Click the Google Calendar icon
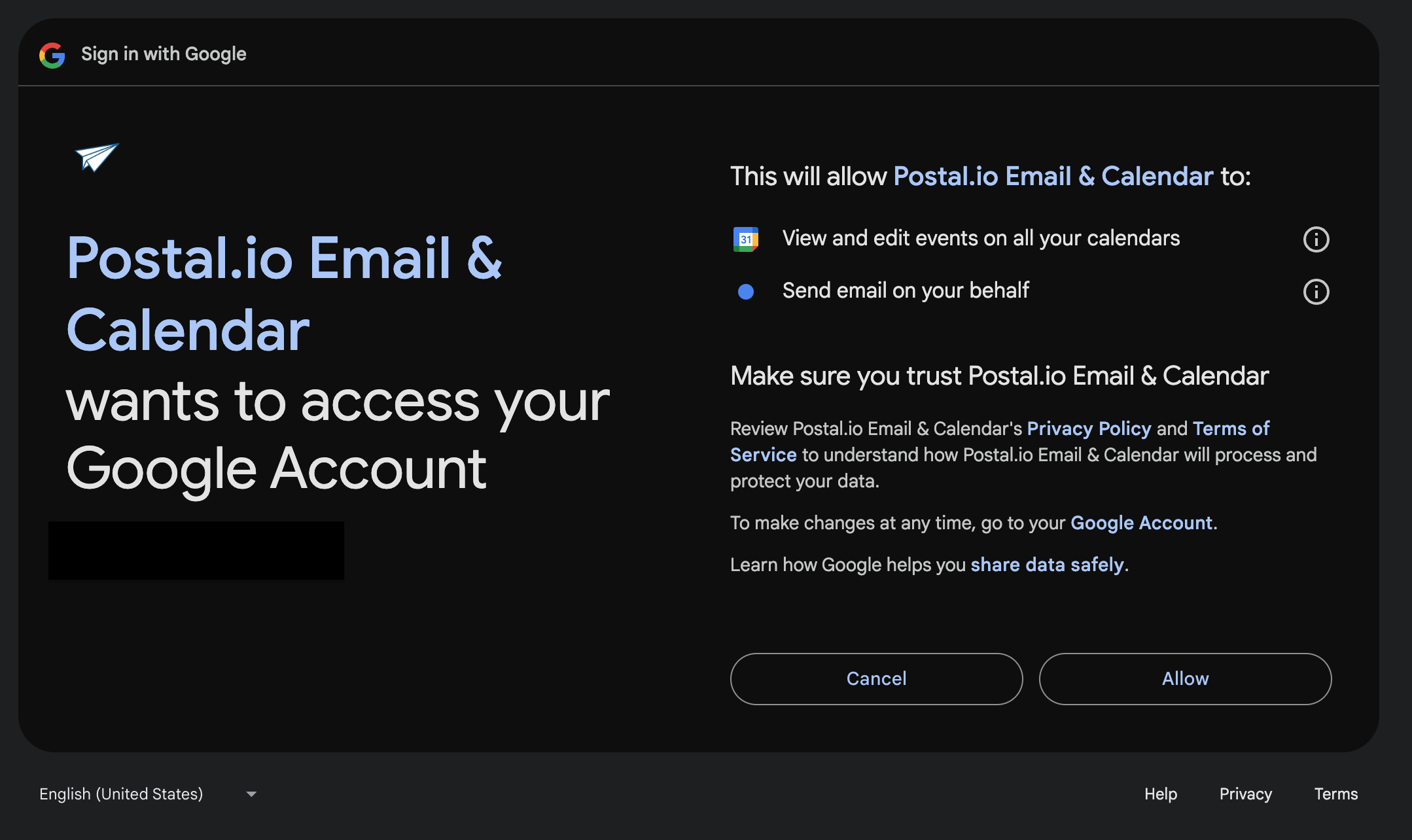Image resolution: width=1412 pixels, height=840 pixels. click(x=745, y=239)
